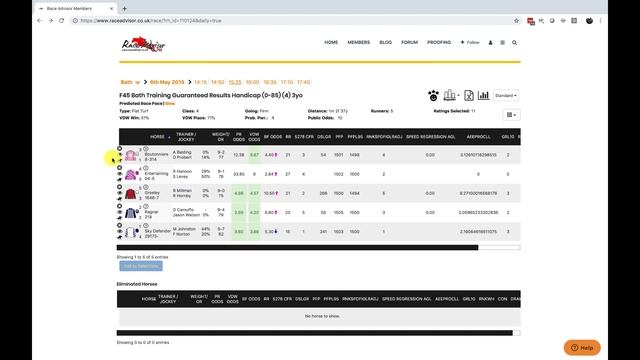Click the red extension icon in toolbar
The width and height of the screenshot is (640, 360).
click(531, 21)
